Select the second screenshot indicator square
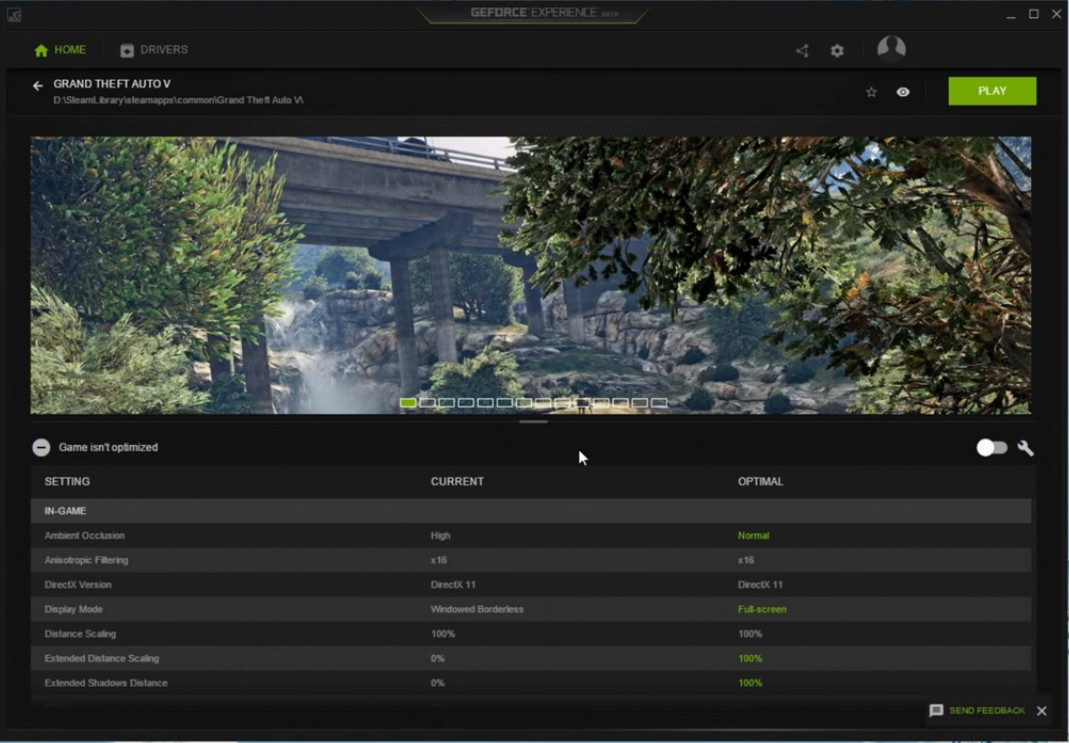 [427, 403]
